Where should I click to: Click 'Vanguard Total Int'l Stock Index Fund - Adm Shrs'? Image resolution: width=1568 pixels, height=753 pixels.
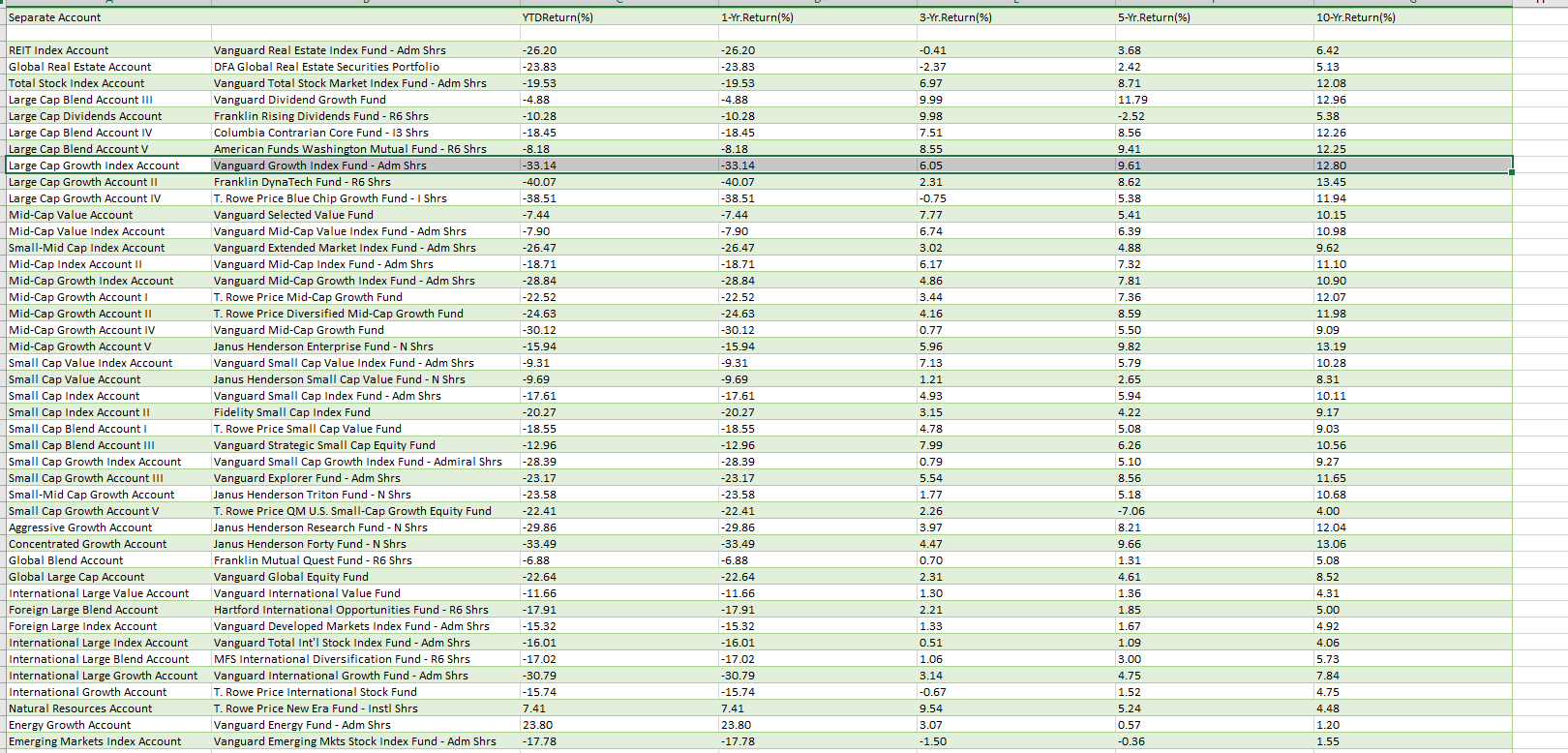pyautogui.click(x=366, y=643)
